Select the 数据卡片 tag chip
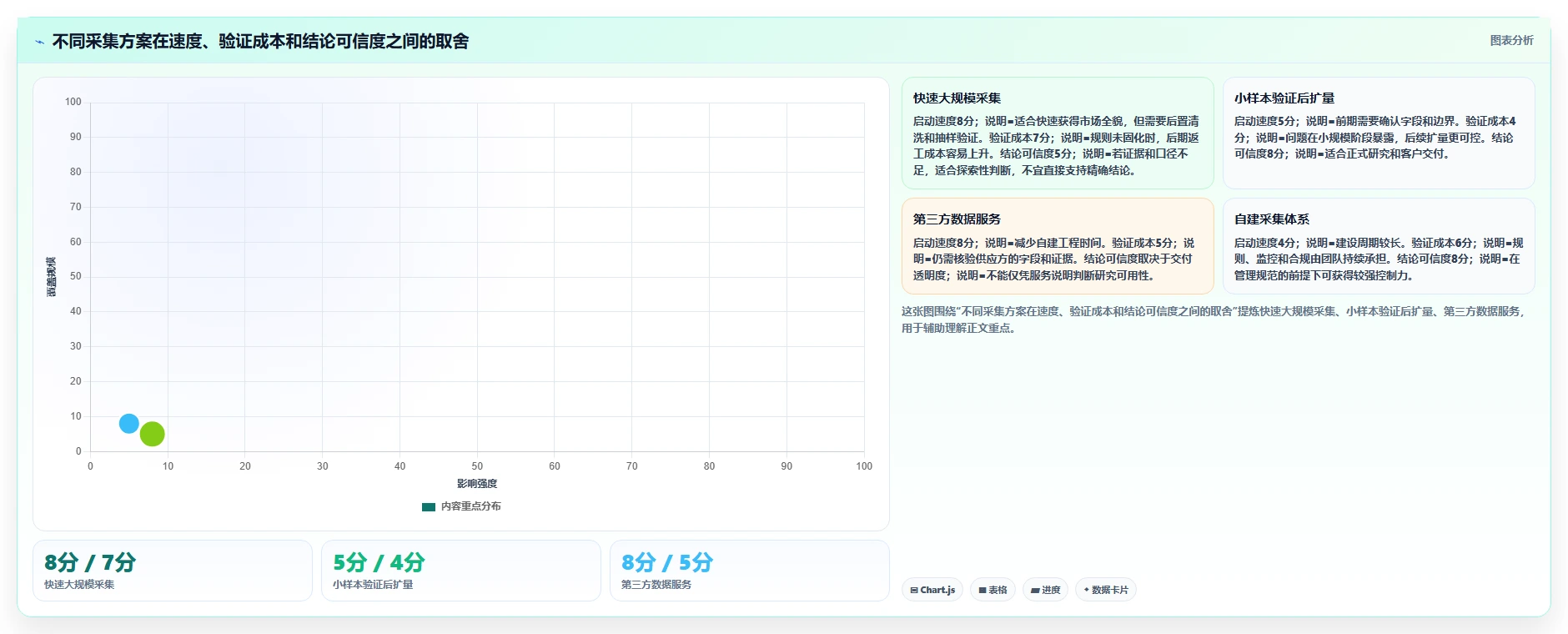Image resolution: width=1568 pixels, height=634 pixels. pyautogui.click(x=1106, y=590)
